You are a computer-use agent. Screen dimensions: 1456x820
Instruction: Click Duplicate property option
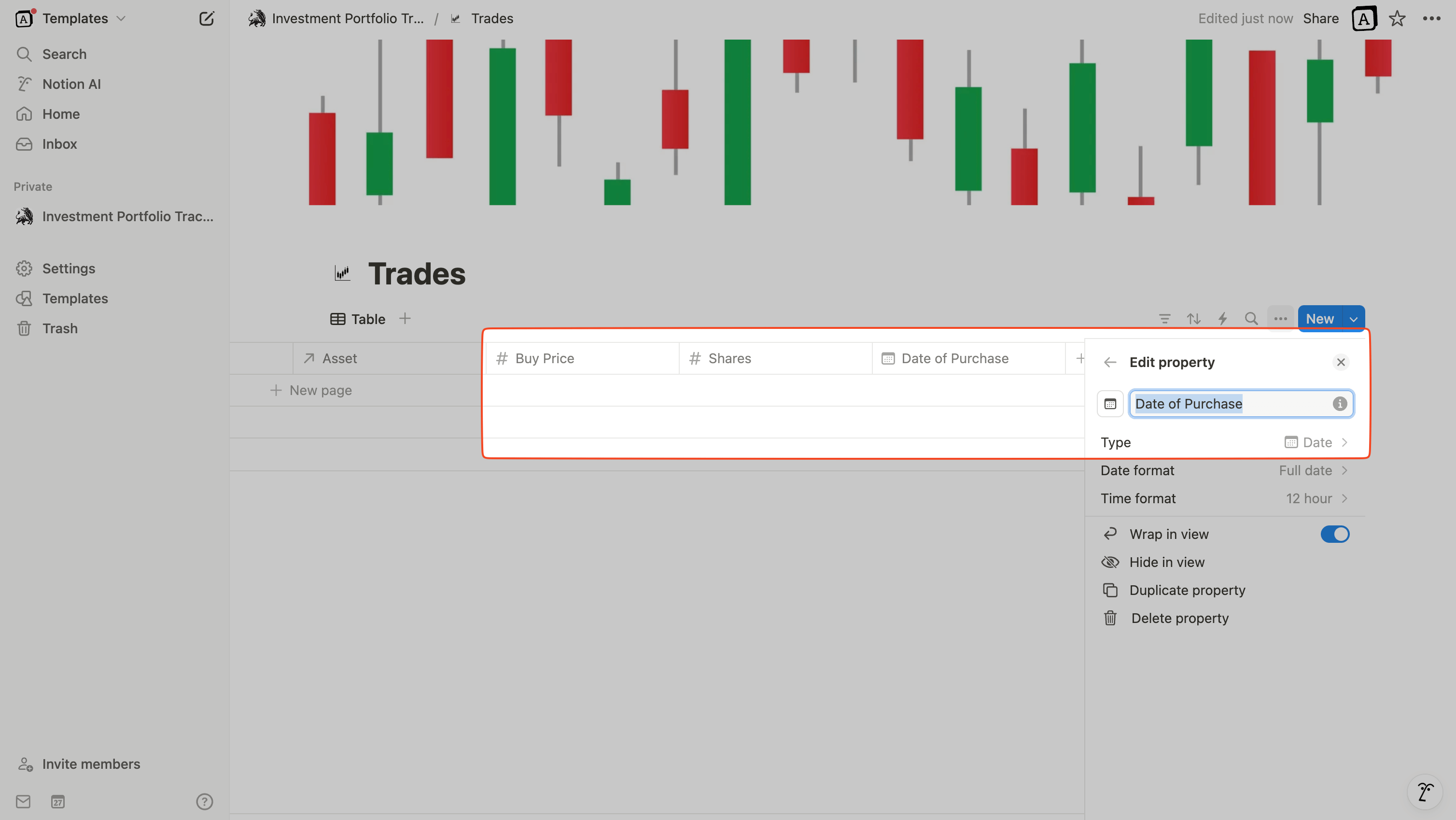click(x=1187, y=590)
